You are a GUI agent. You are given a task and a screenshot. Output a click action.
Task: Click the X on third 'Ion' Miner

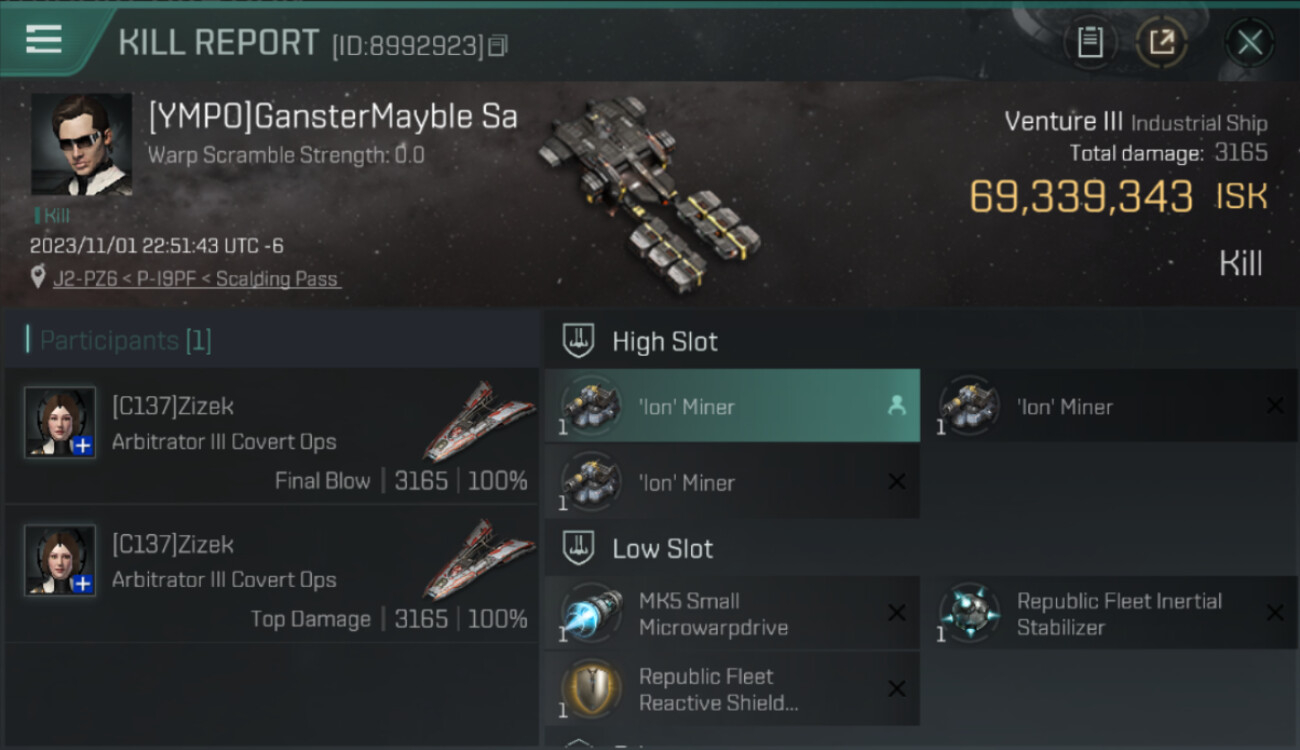(897, 482)
